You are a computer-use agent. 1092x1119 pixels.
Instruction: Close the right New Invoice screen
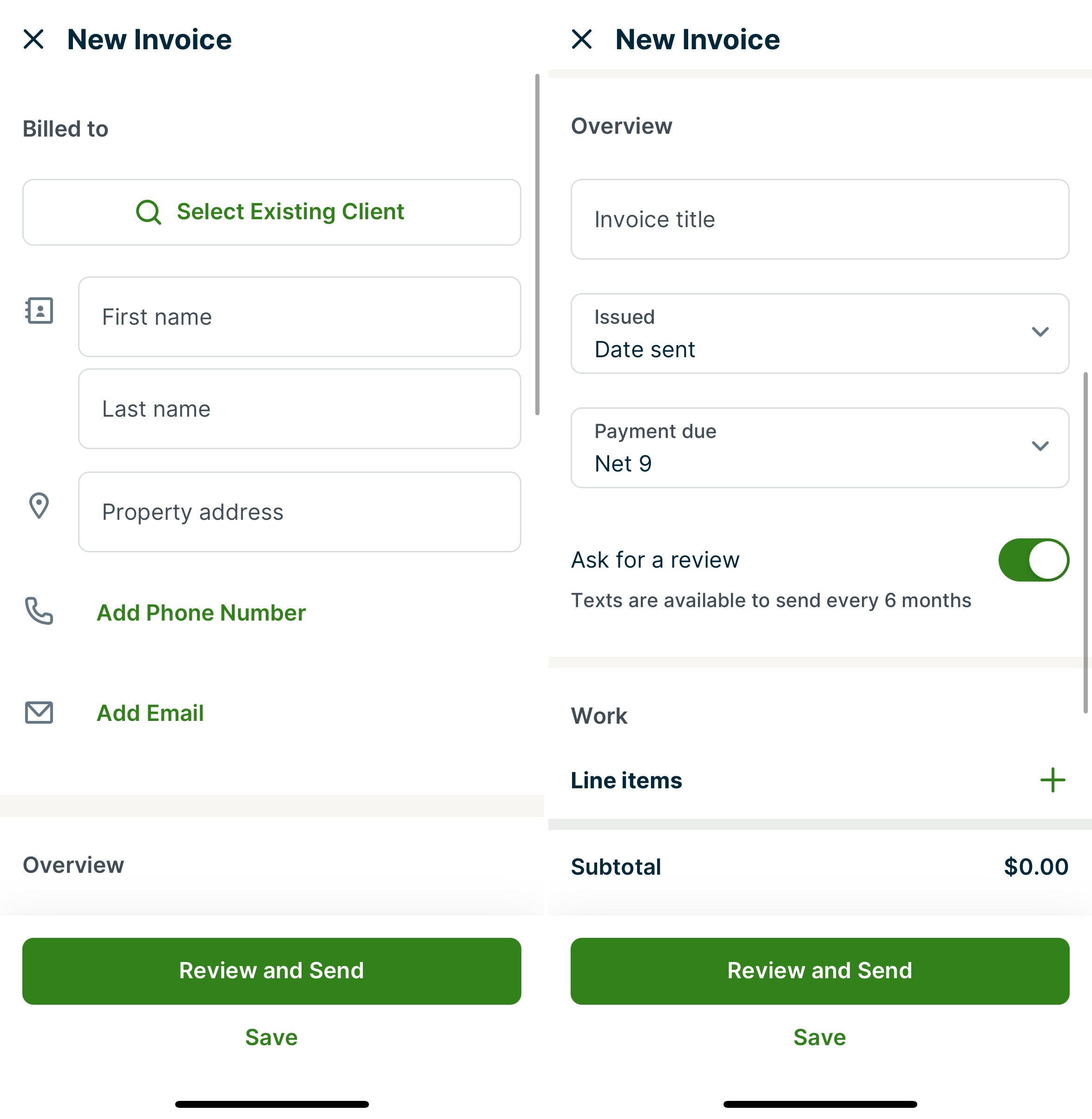click(582, 39)
